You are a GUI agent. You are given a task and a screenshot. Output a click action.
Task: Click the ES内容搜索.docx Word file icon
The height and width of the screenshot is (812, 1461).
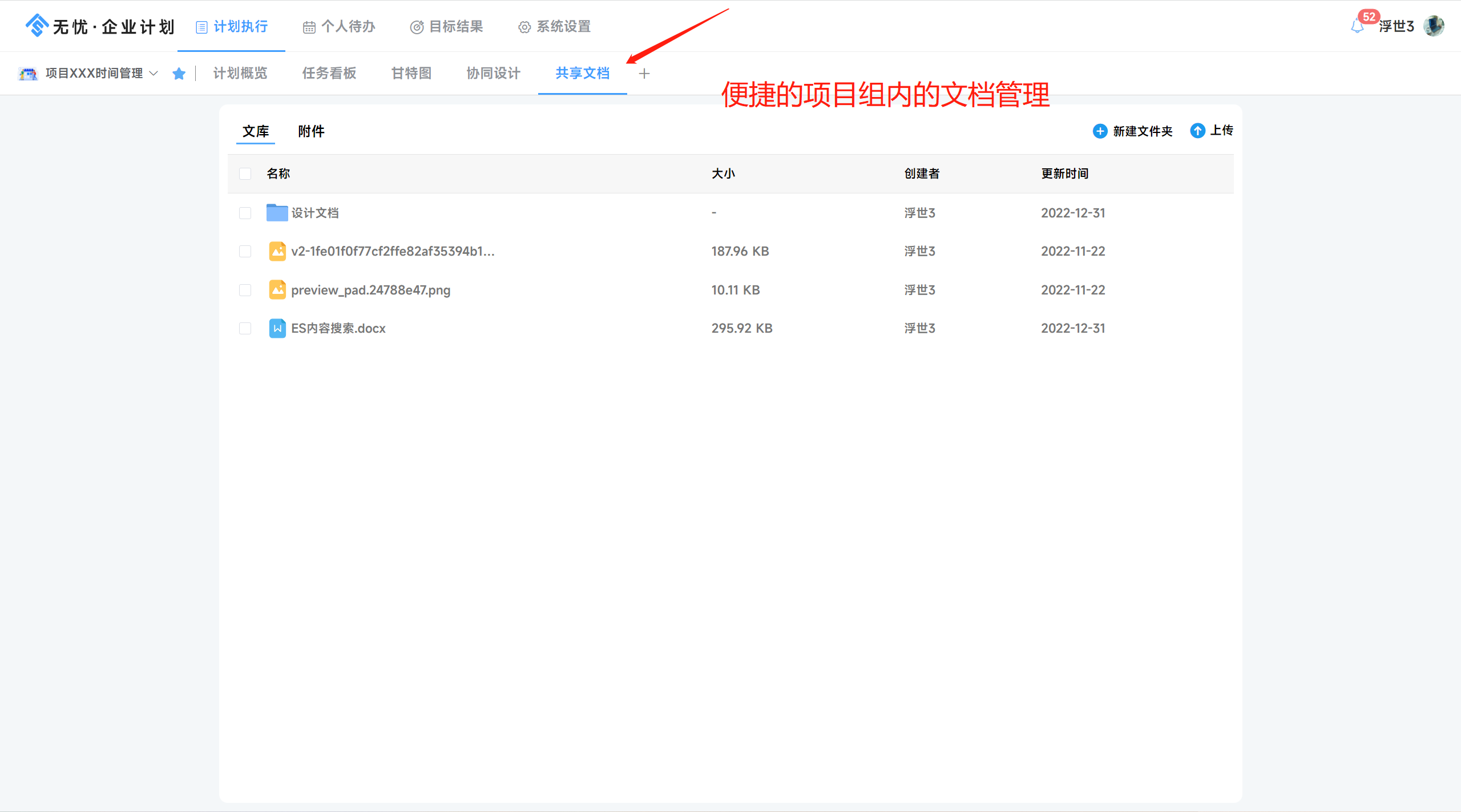tap(277, 328)
